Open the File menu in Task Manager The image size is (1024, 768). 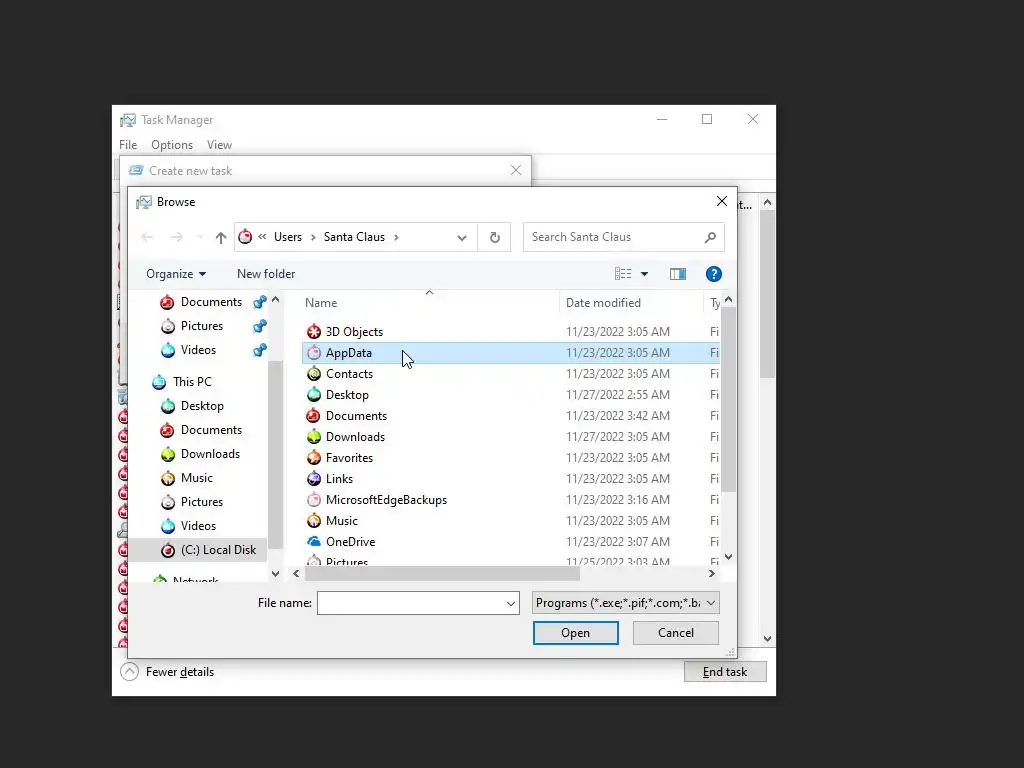(x=128, y=145)
